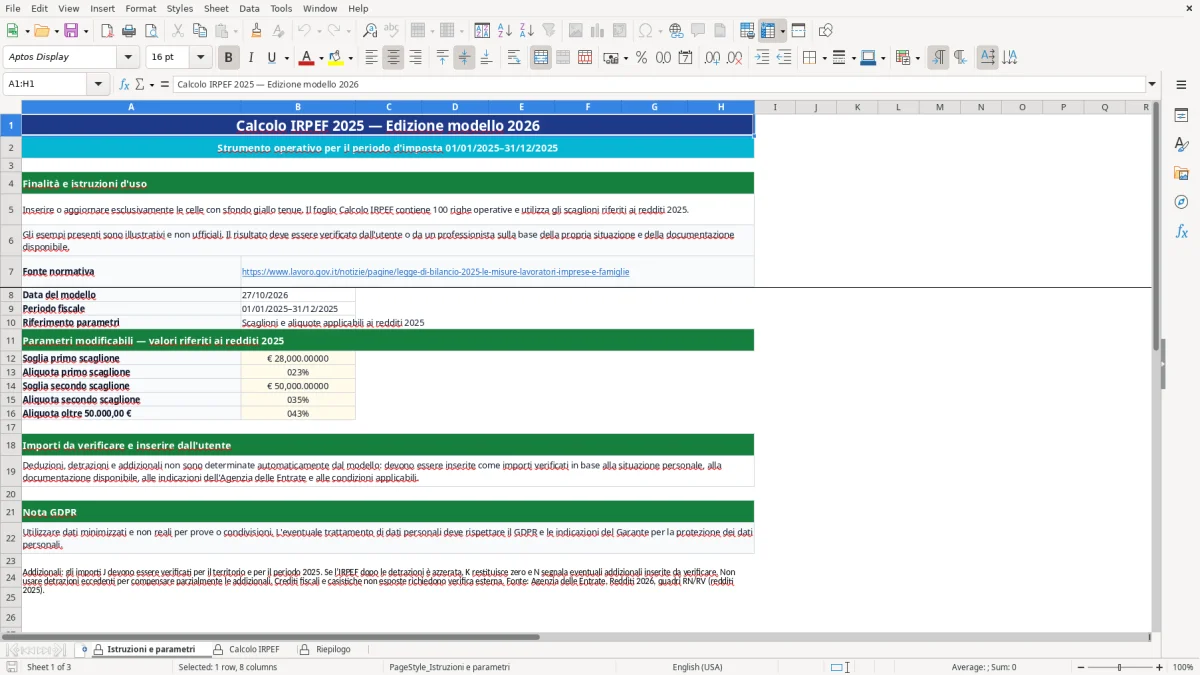1200x675 pixels.
Task: Toggle Print Preview icon
Action: coord(151,31)
